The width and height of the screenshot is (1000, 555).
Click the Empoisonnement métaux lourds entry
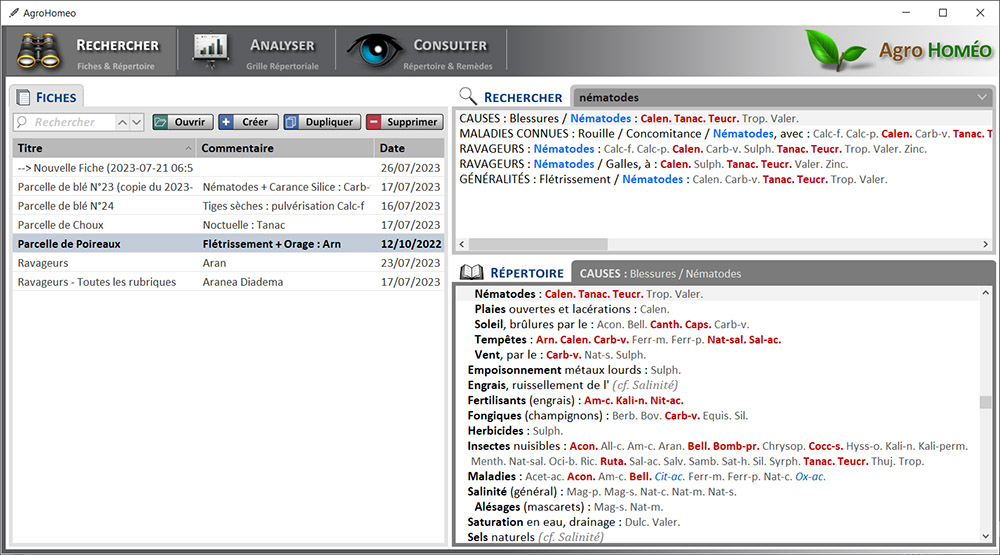[574, 371]
